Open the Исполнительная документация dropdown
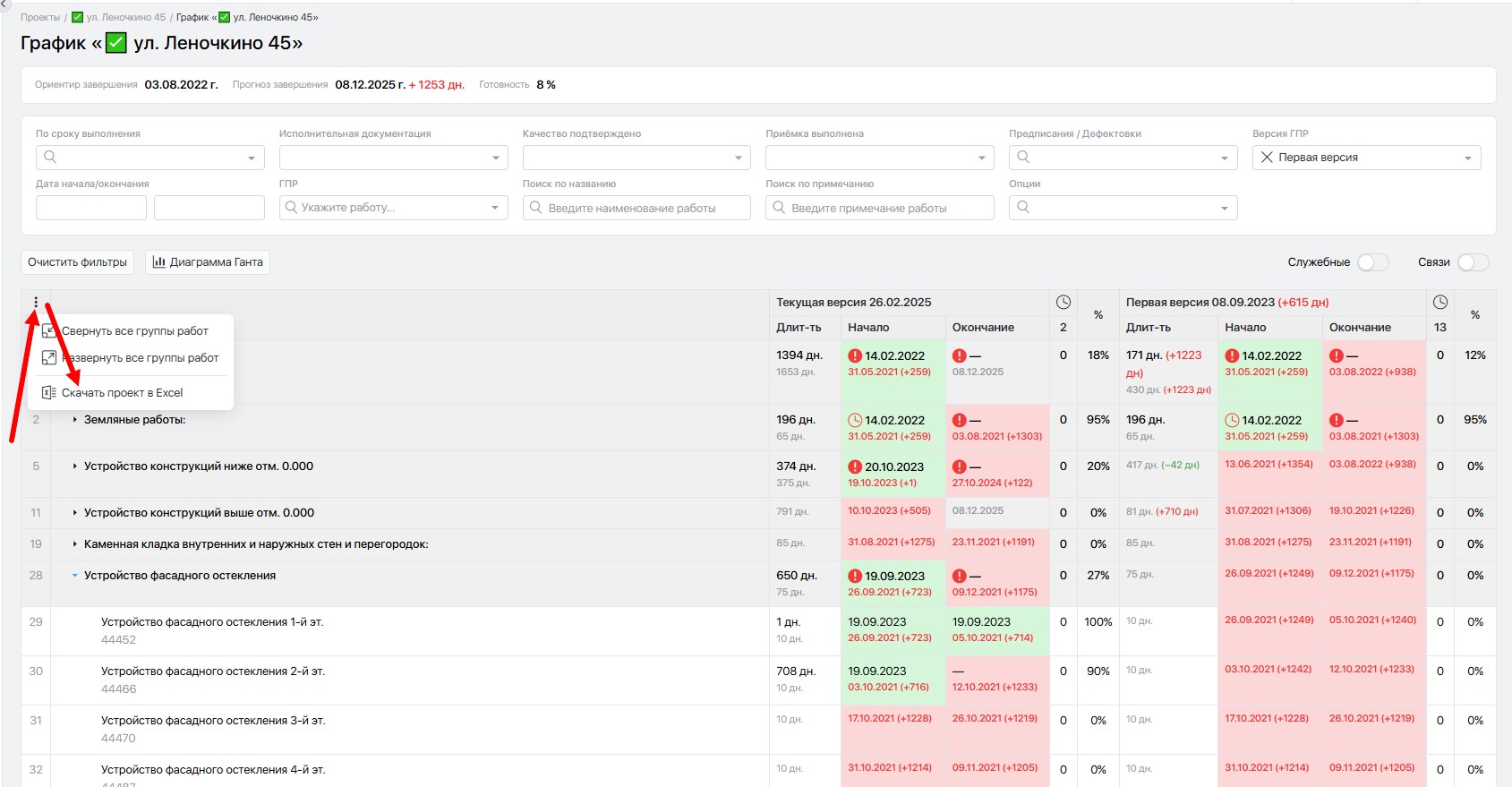Screen dimensions: 1512x787 [393, 158]
